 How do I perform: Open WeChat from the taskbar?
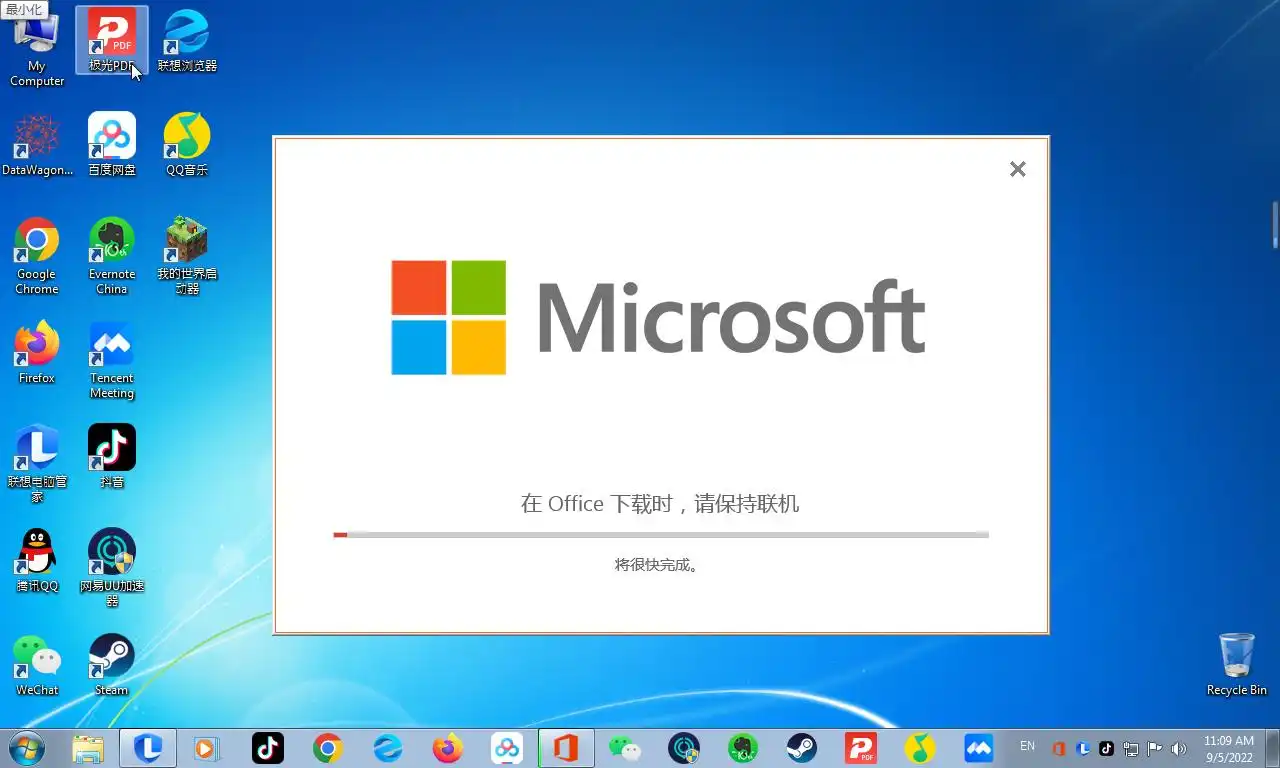tap(625, 748)
